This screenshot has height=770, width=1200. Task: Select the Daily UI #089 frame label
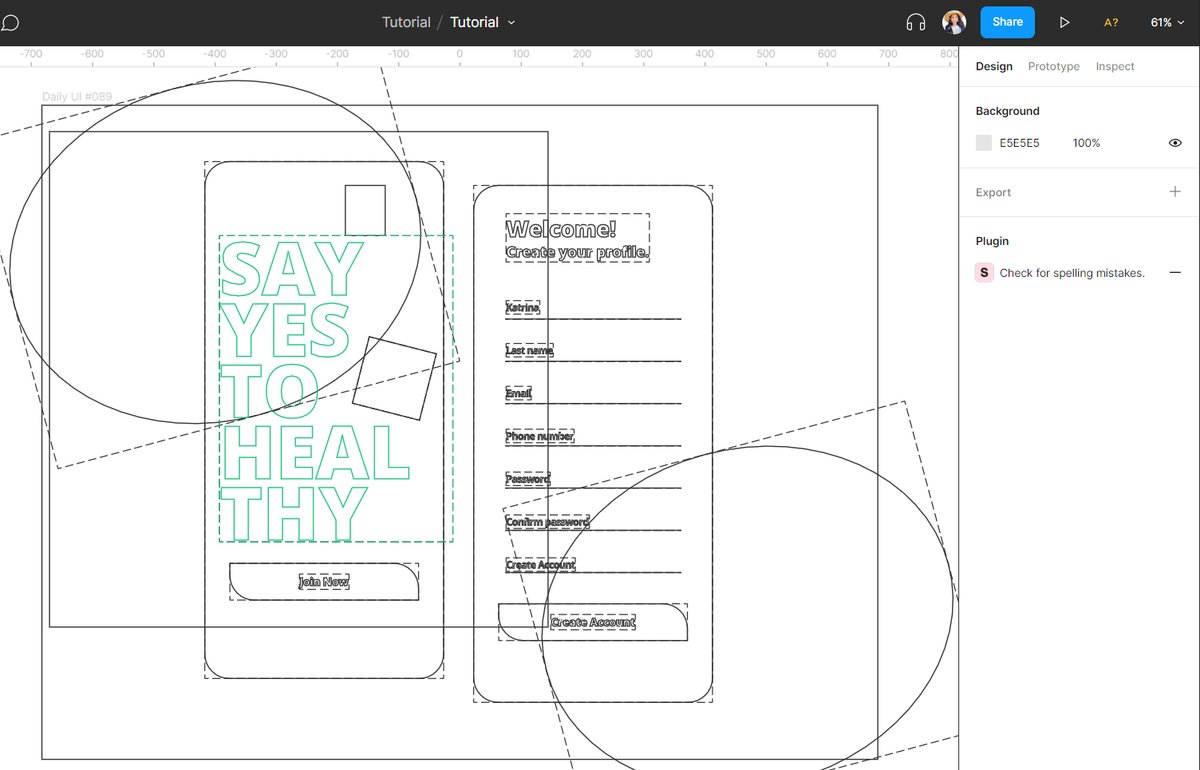point(77,97)
